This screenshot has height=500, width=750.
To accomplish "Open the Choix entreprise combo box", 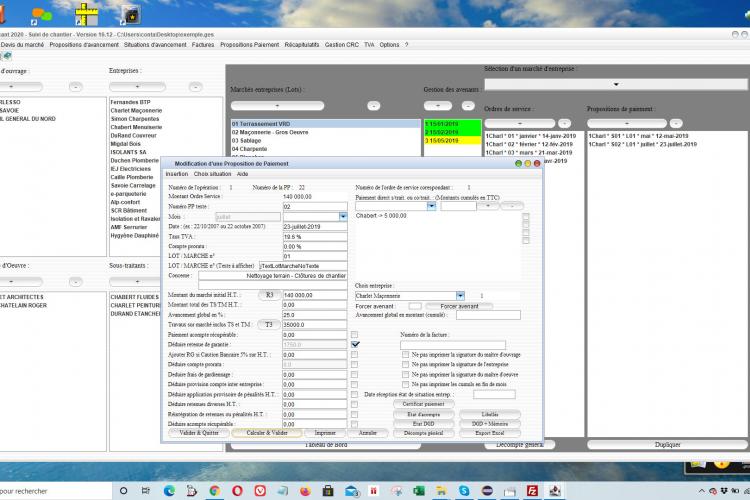I will coord(460,296).
